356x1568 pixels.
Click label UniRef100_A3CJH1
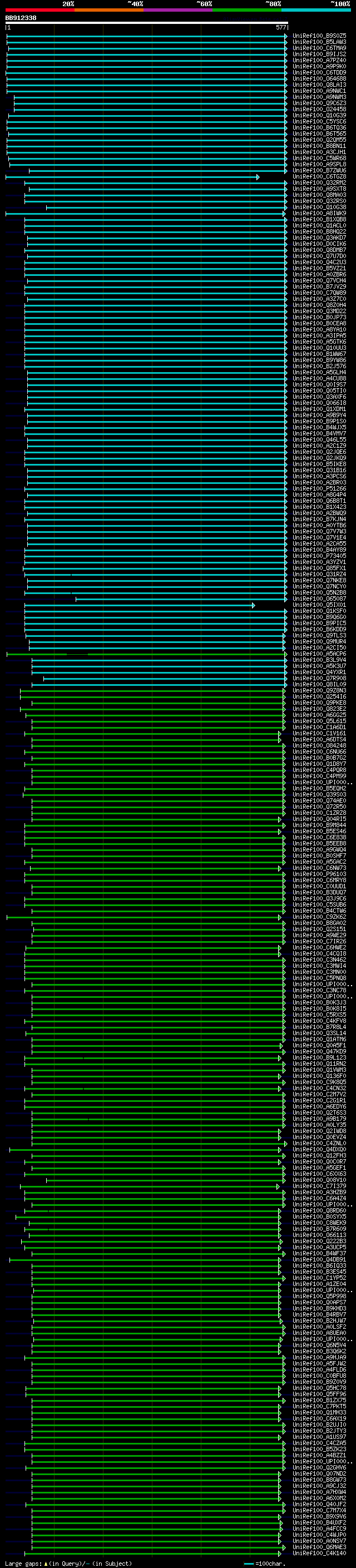319,152
